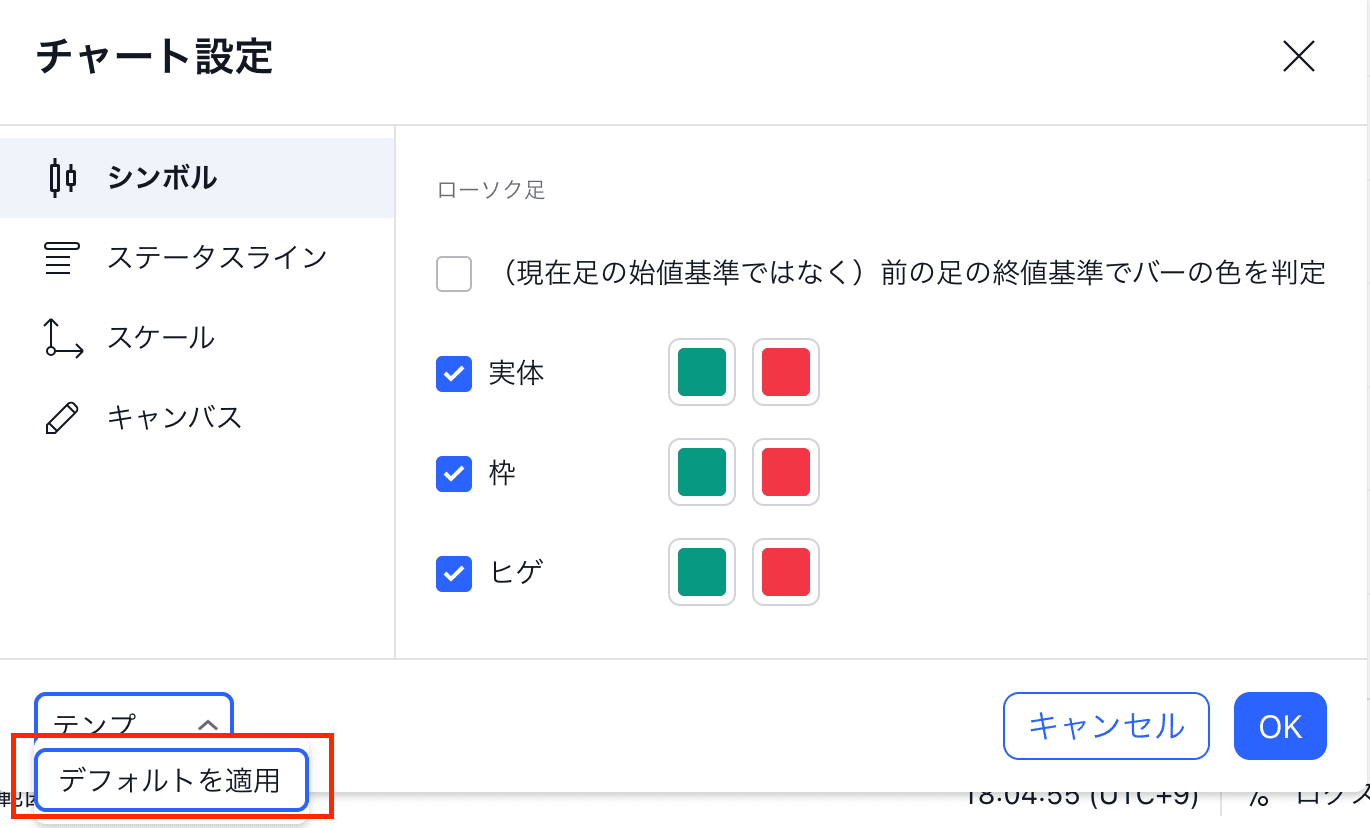Image resolution: width=1370 pixels, height=828 pixels.
Task: Click the キャンセル button
Action: pos(1105,726)
